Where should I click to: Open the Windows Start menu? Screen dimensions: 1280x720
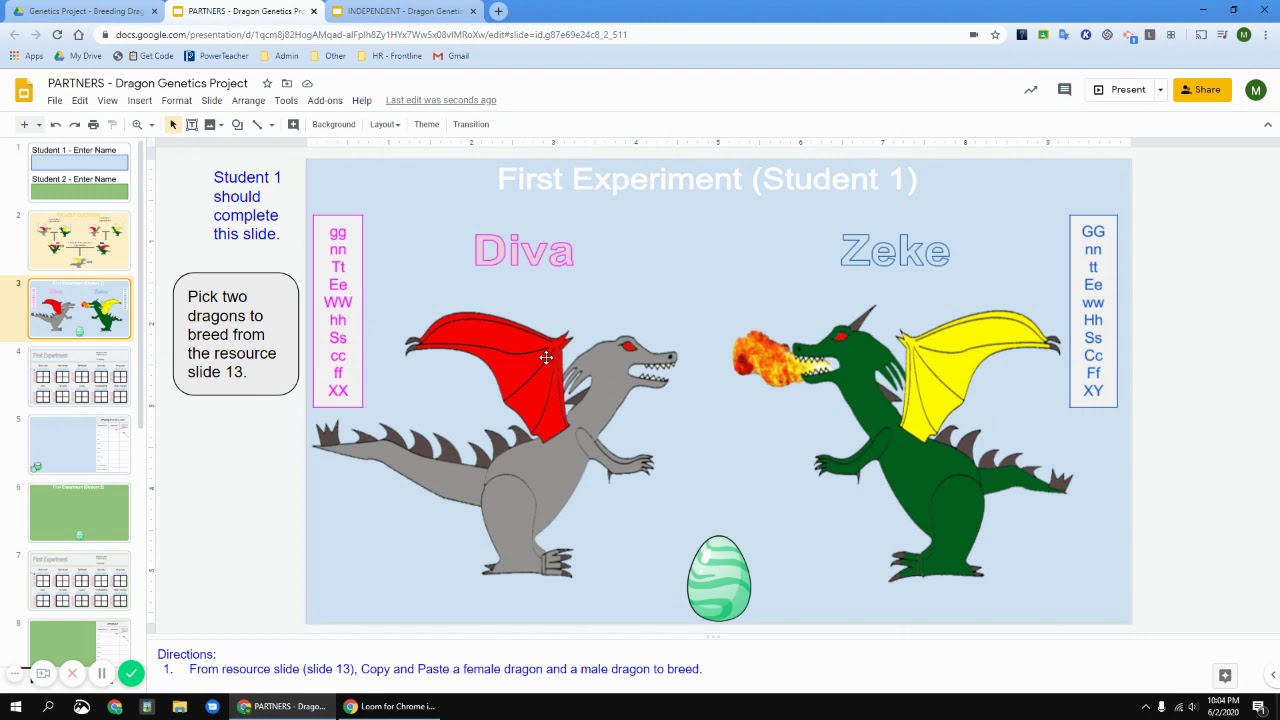pos(15,706)
